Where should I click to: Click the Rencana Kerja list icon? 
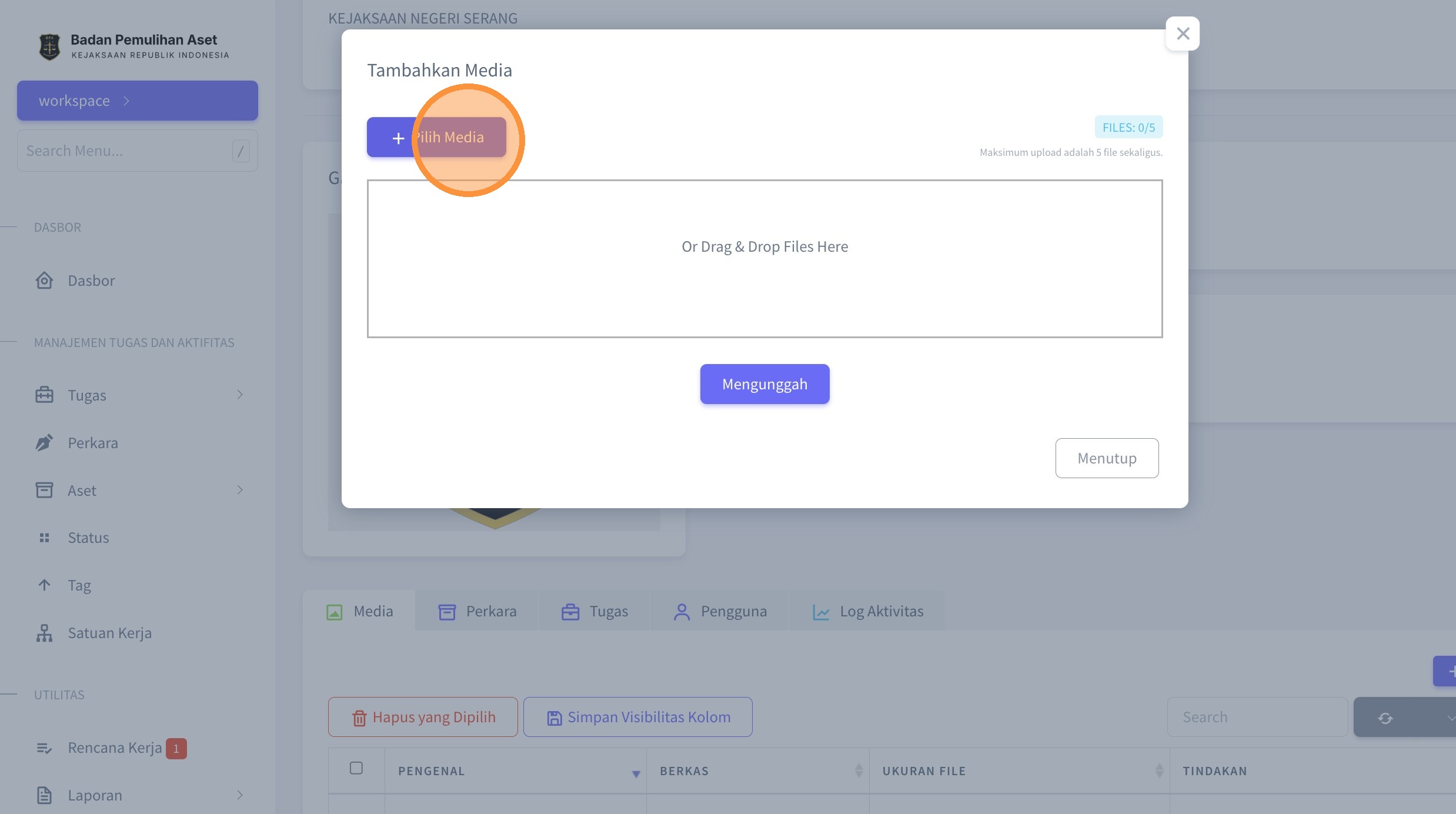(44, 748)
